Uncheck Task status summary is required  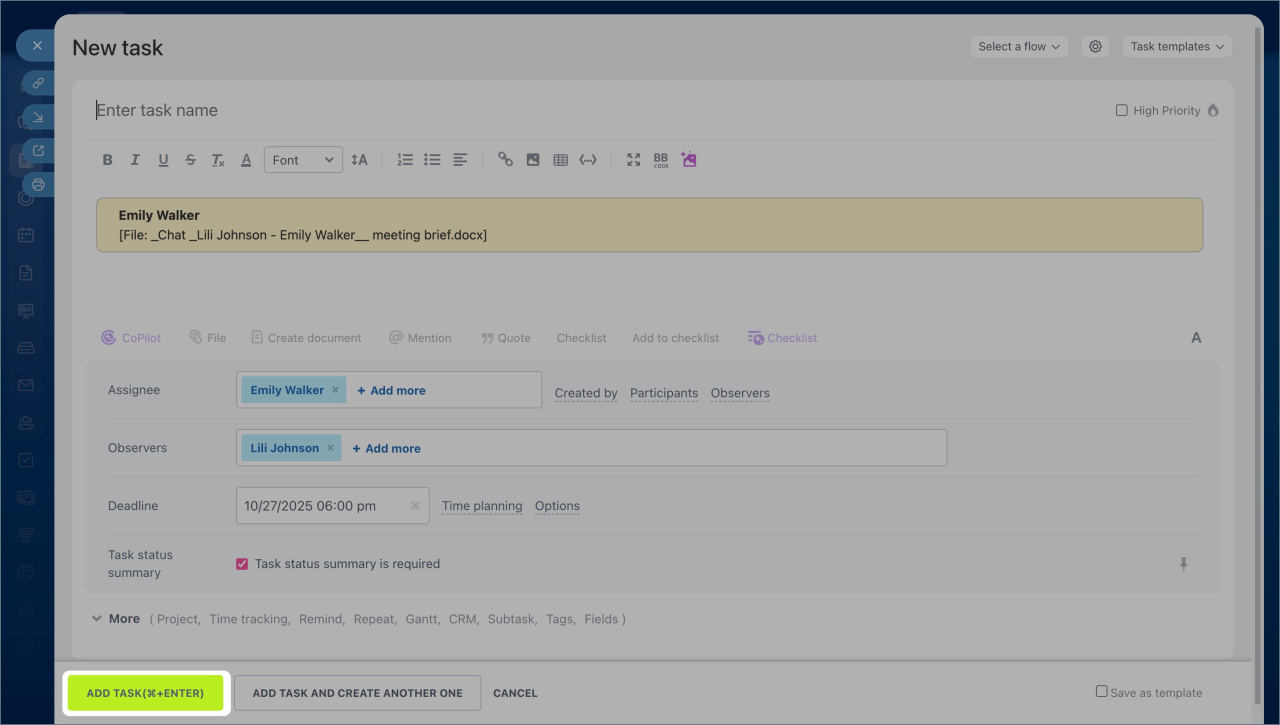[x=242, y=564]
